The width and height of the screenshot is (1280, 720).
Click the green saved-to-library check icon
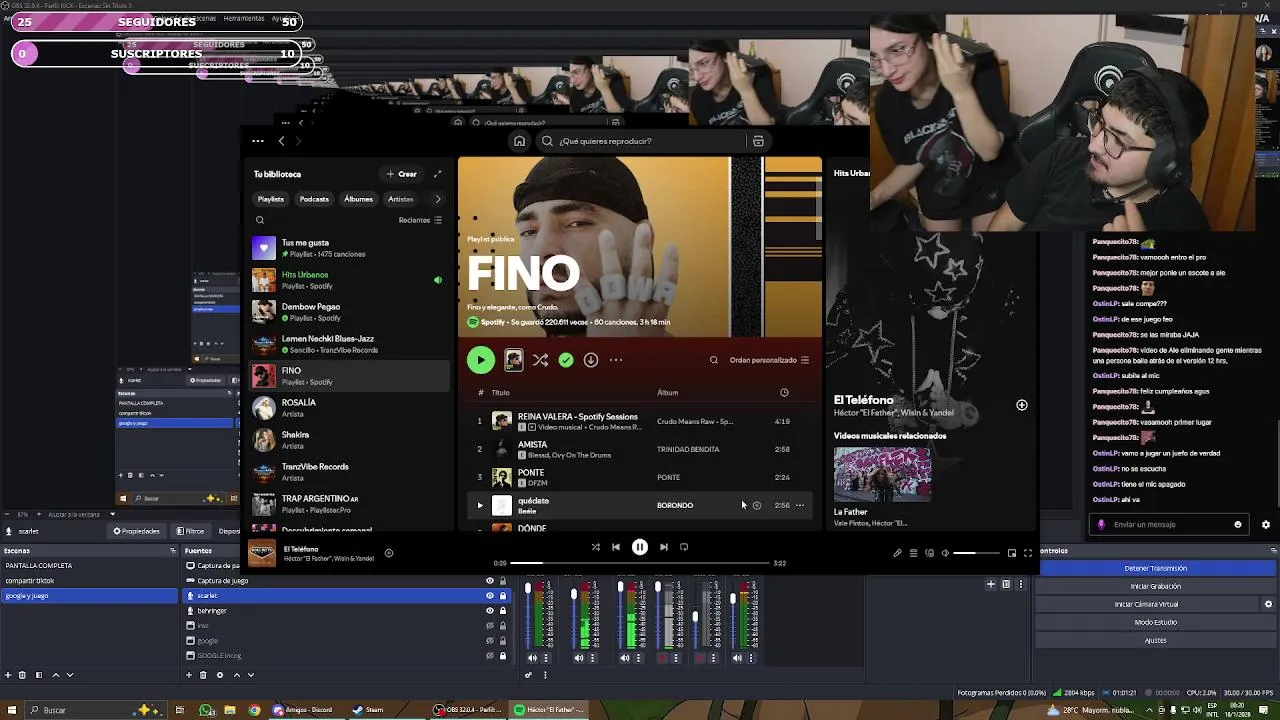[x=566, y=360]
